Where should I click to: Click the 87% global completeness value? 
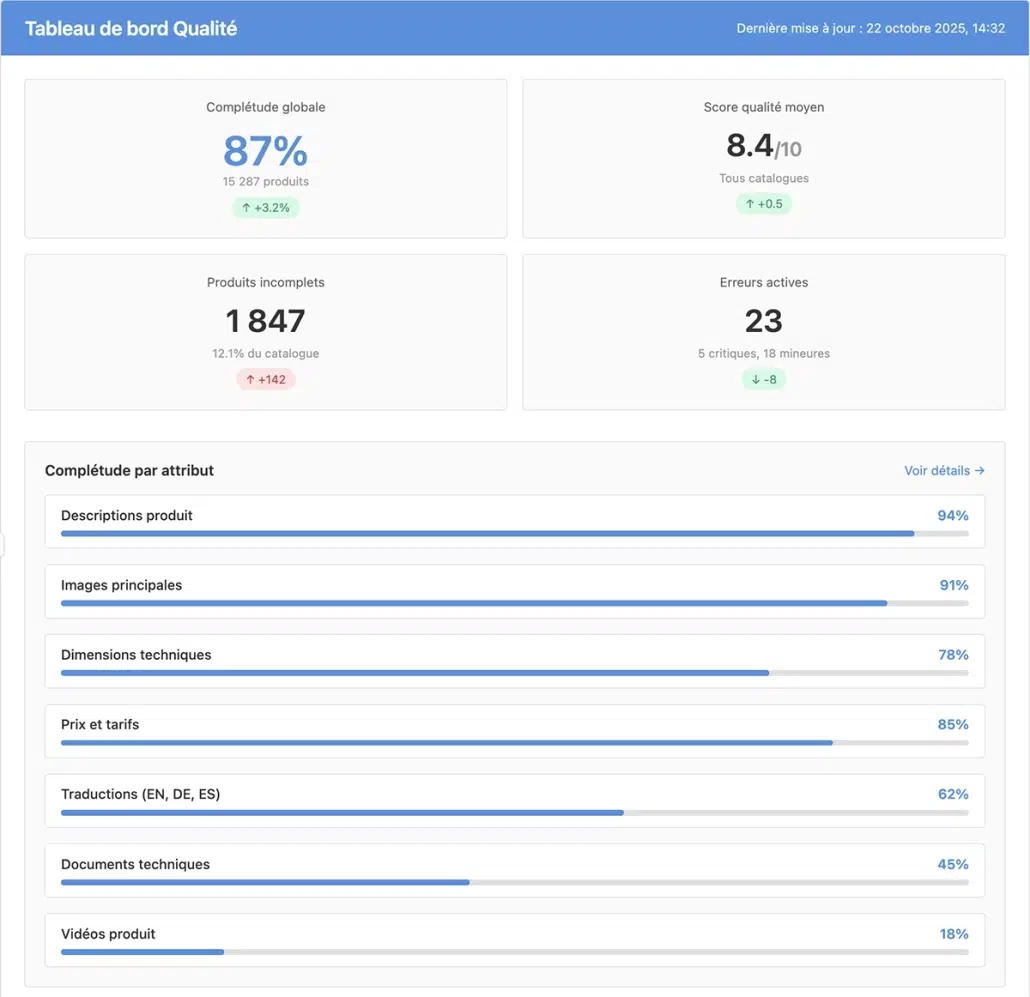pyautogui.click(x=265, y=151)
